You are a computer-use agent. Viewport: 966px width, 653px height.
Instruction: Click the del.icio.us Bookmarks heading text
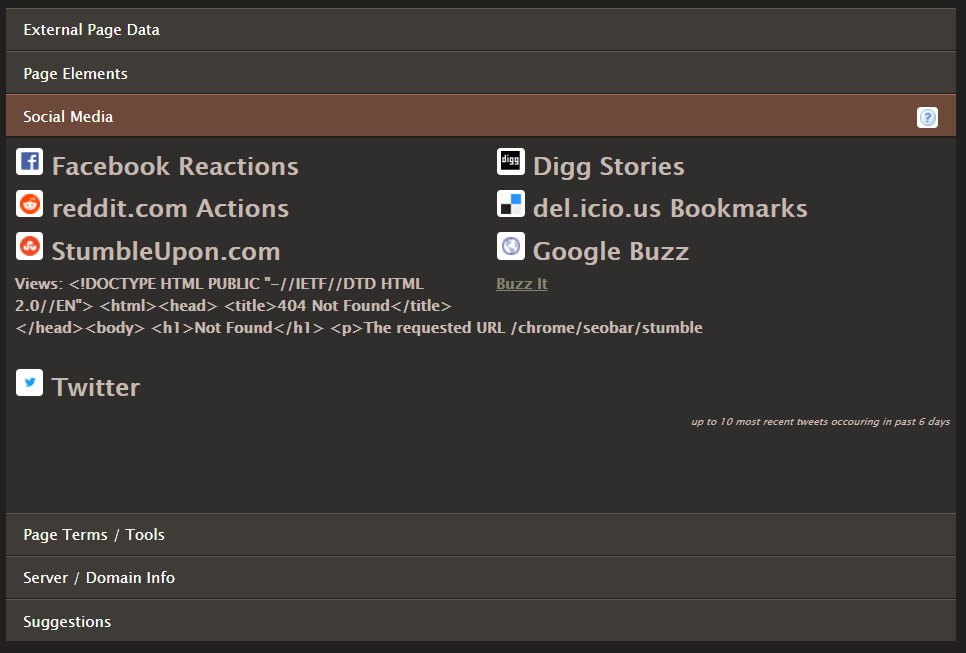click(670, 208)
